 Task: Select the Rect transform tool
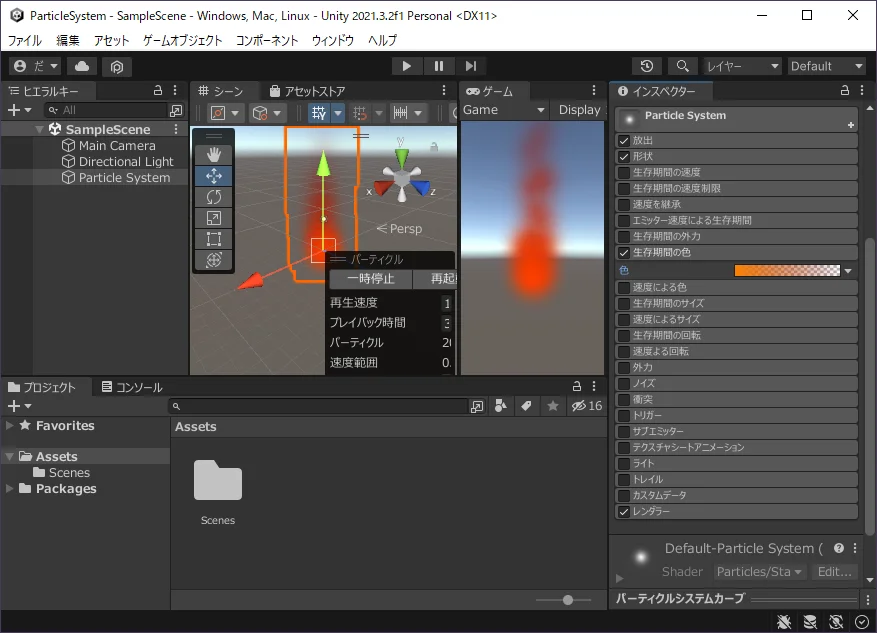214,239
